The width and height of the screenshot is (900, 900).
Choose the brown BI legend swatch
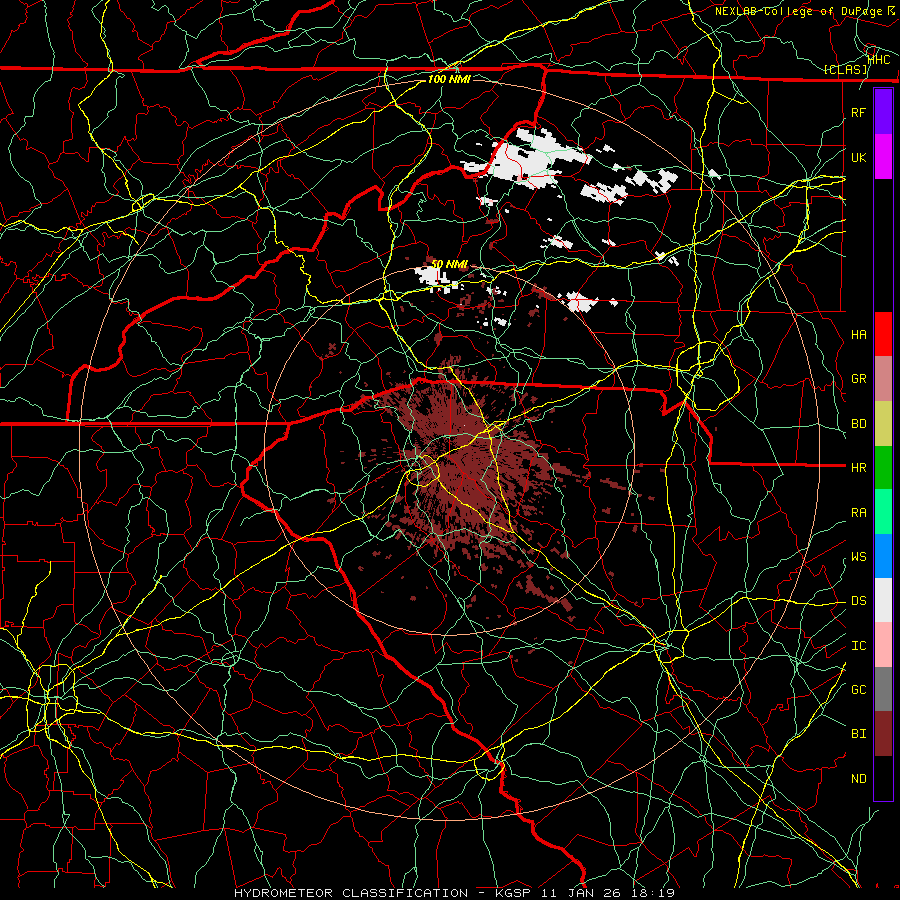(x=883, y=734)
